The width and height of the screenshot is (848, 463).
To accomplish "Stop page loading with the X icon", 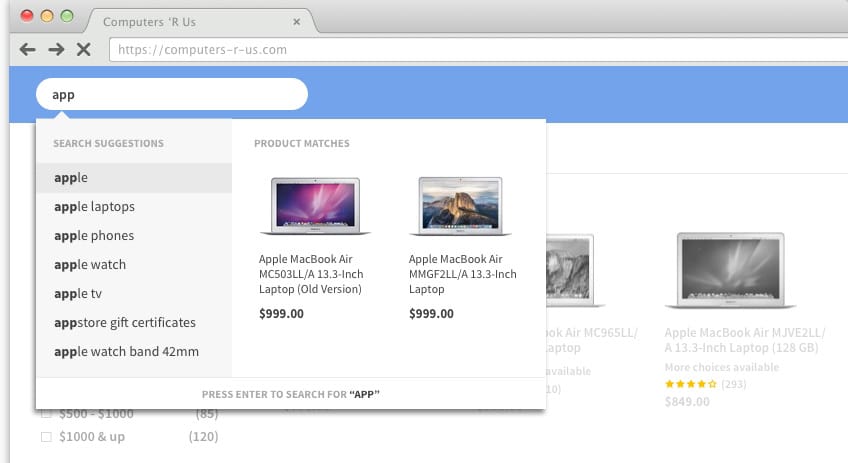I will [84, 50].
